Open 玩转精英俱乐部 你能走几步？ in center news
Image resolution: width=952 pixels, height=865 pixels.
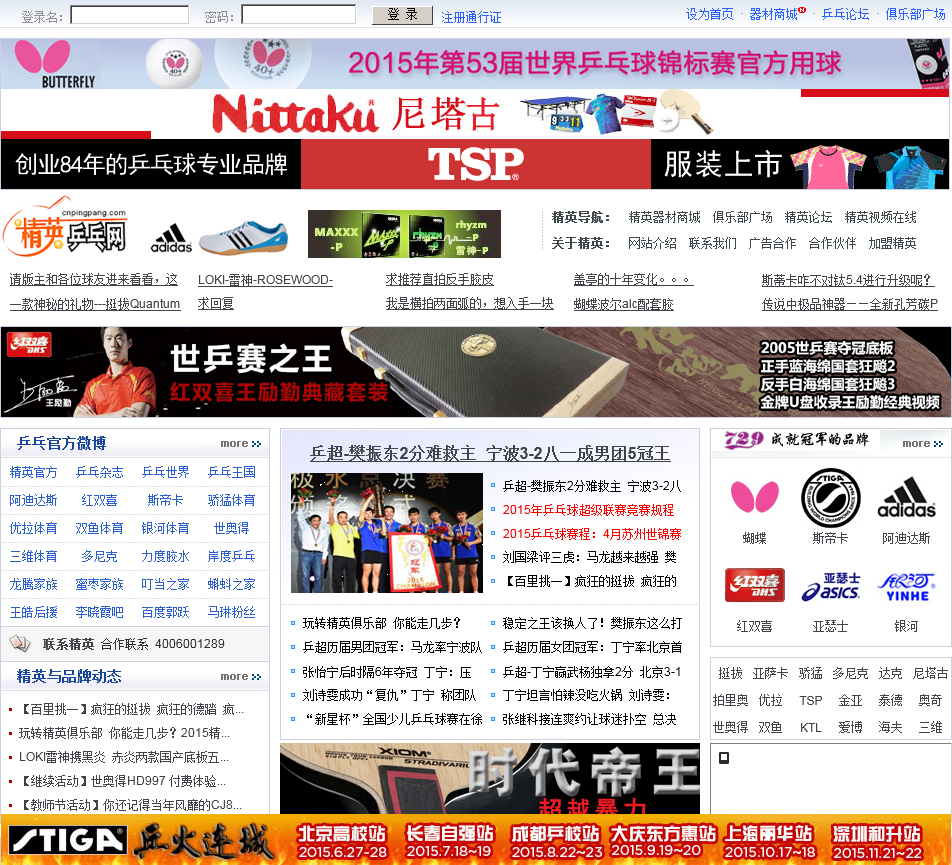[381, 623]
